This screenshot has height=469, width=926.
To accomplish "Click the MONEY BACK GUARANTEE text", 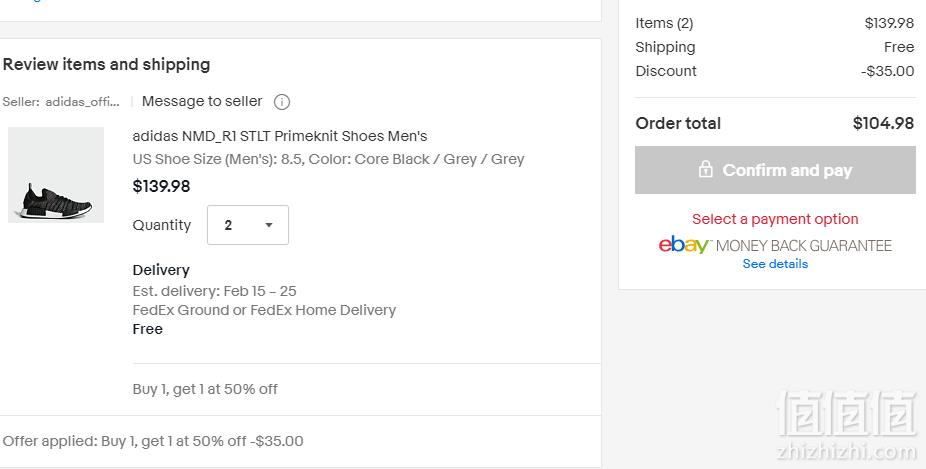I will (x=803, y=246).
